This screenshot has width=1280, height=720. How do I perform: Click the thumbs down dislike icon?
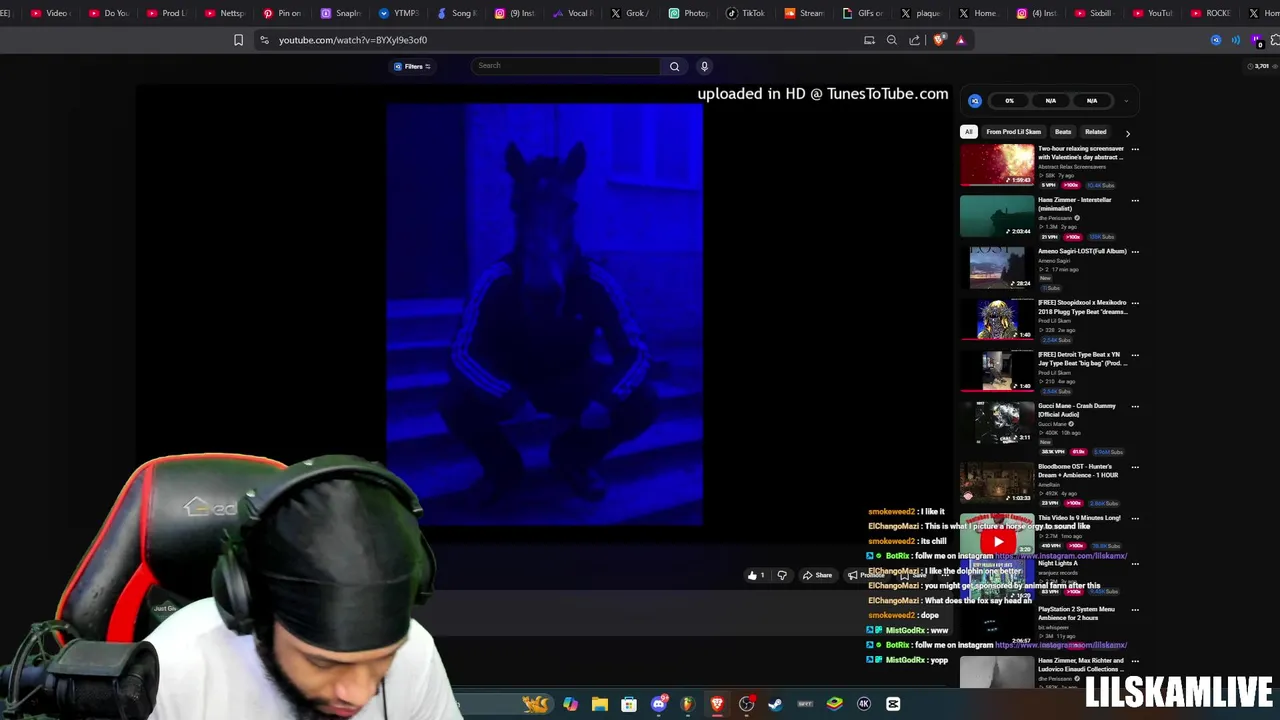(782, 575)
